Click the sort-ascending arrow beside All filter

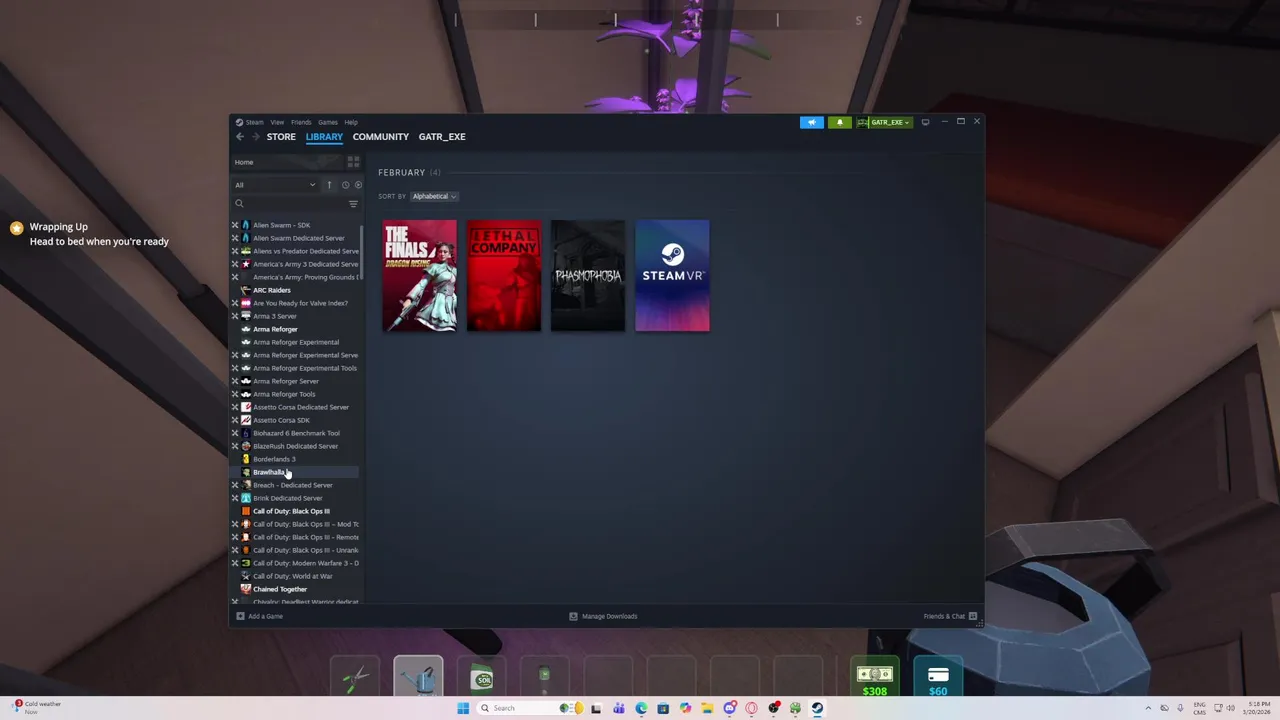click(x=329, y=185)
